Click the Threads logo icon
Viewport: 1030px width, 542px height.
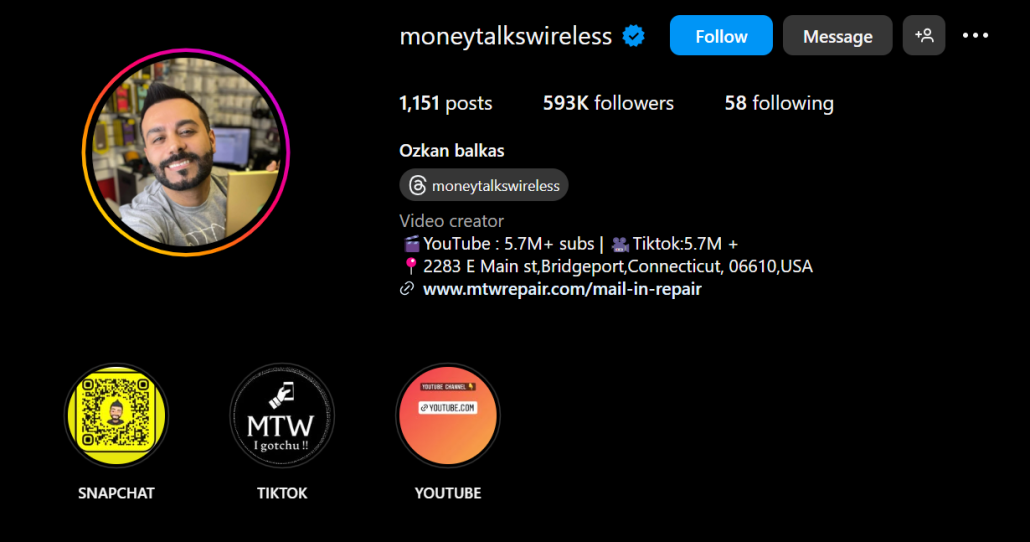418,185
